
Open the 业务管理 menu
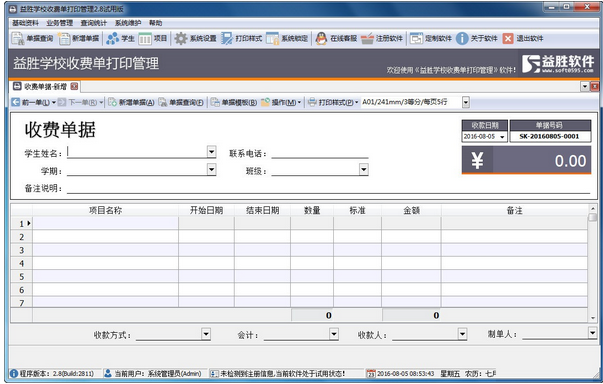point(60,23)
